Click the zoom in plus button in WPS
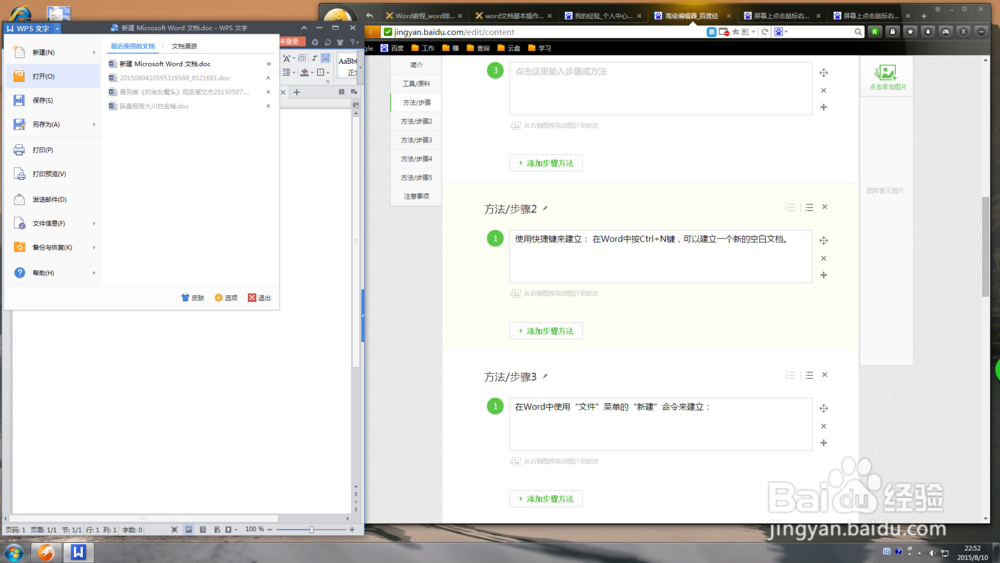 pyautogui.click(x=352, y=529)
